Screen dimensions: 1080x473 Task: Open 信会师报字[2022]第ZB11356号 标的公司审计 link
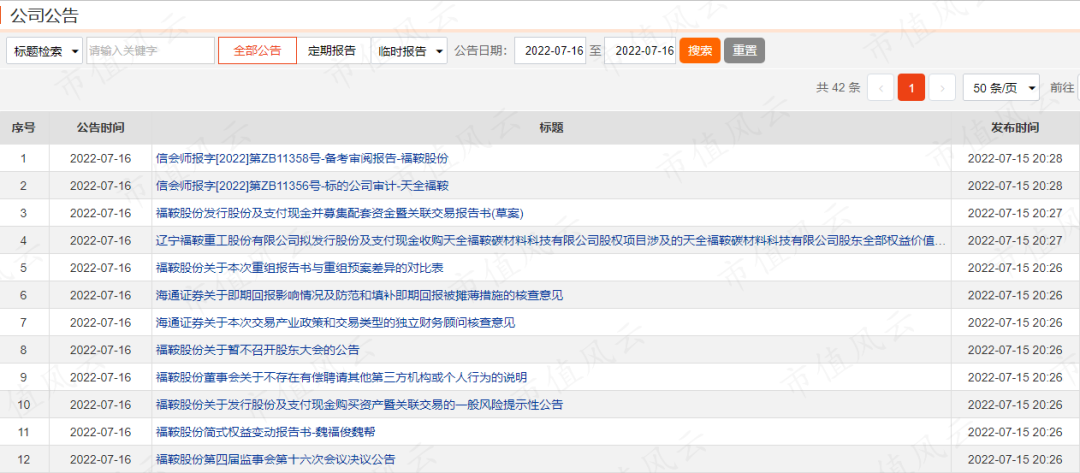302,186
